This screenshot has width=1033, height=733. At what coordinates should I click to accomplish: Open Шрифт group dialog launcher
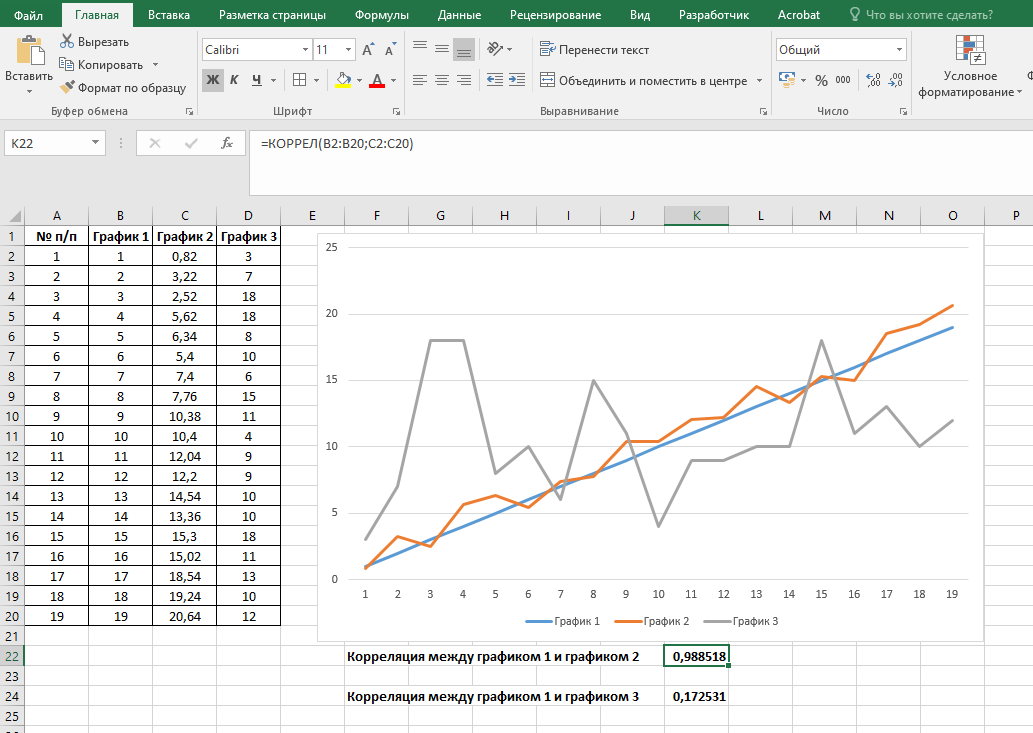click(x=397, y=112)
